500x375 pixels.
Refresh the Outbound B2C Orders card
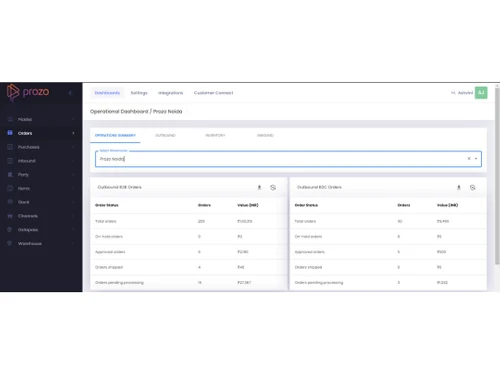472,187
